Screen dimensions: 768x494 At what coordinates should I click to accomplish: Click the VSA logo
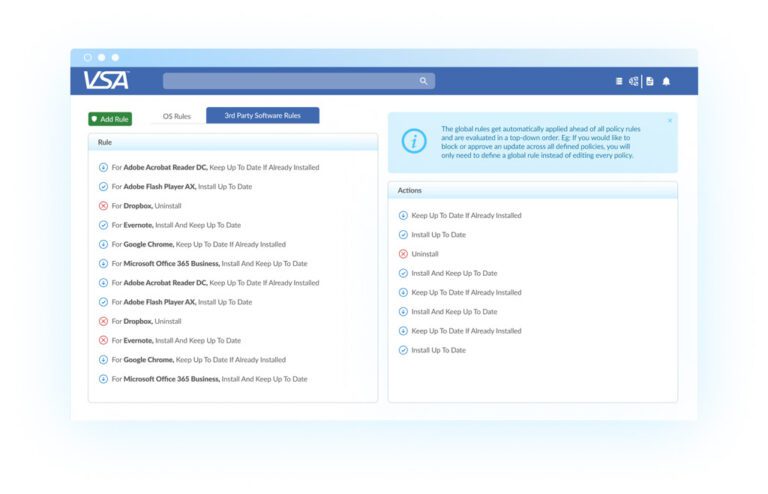coord(106,81)
